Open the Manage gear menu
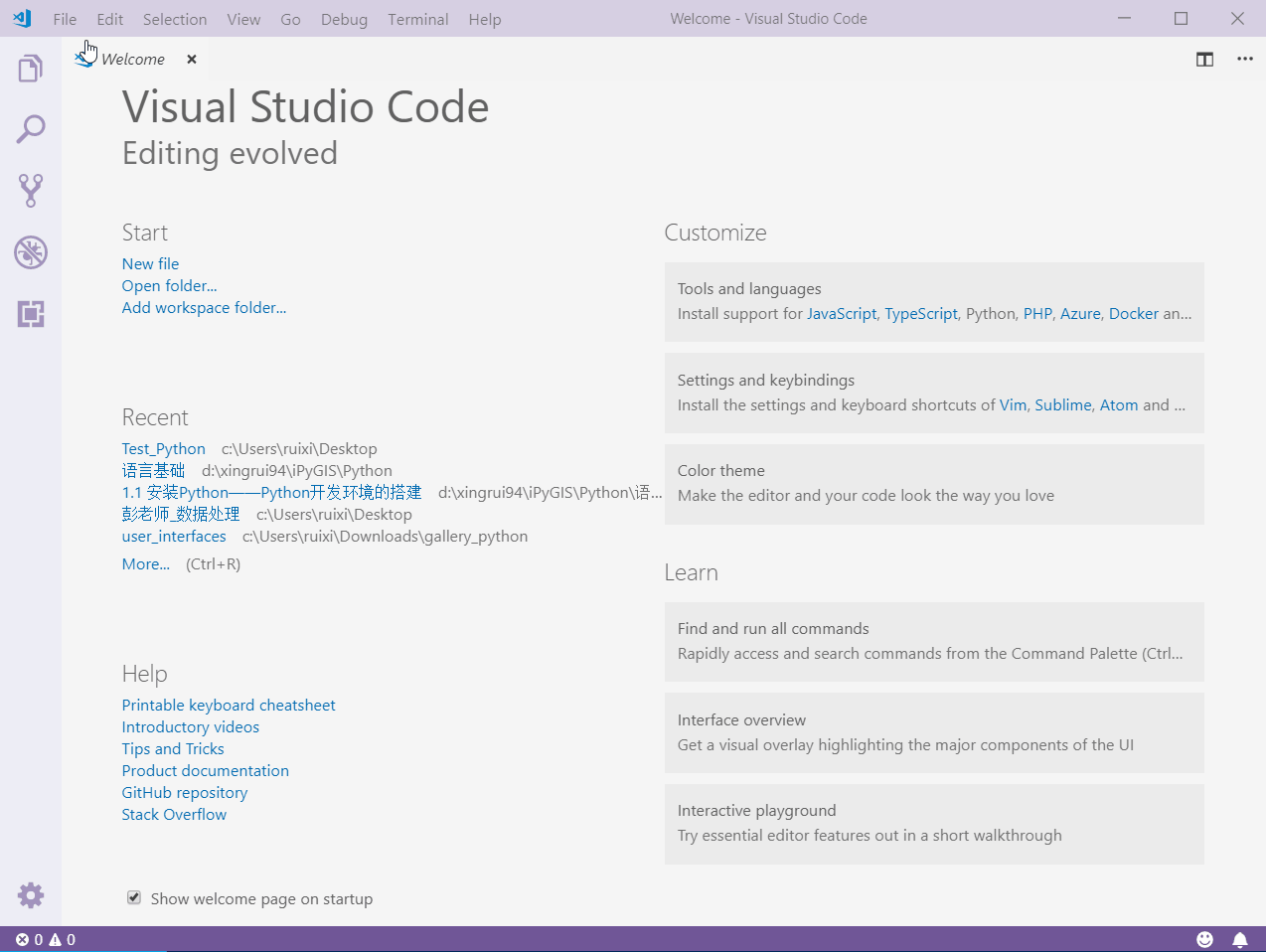Screen dimensions: 1266x952 pos(31,895)
